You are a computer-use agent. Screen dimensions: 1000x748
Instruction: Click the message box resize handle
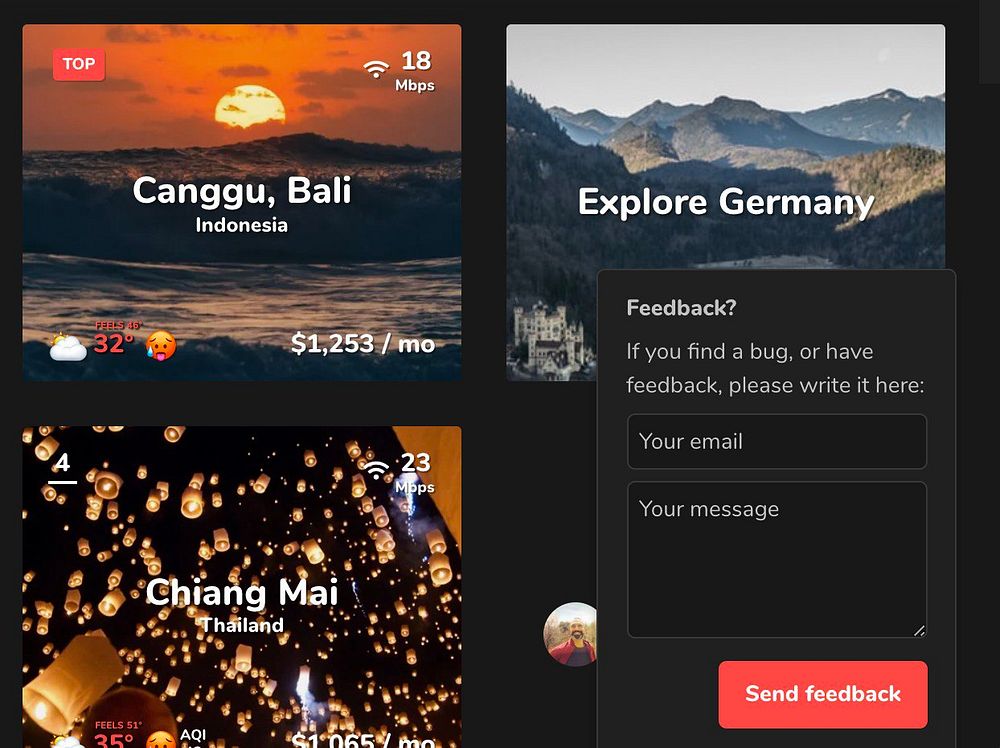pos(919,631)
